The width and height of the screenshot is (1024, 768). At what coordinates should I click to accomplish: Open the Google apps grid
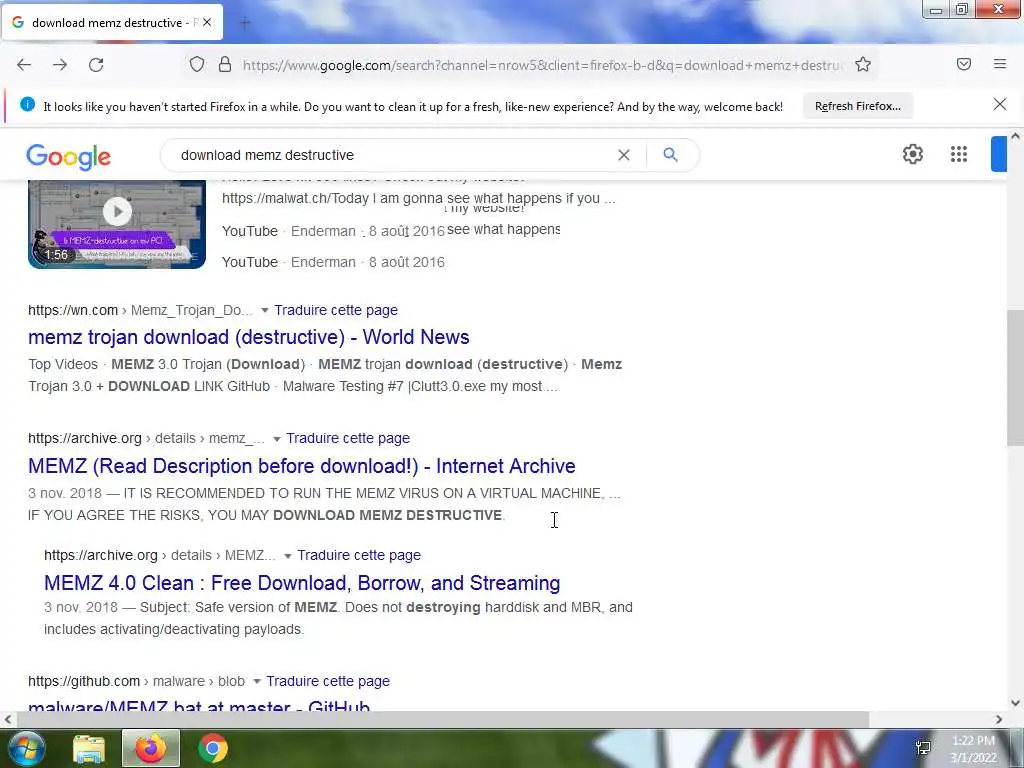[x=959, y=154]
